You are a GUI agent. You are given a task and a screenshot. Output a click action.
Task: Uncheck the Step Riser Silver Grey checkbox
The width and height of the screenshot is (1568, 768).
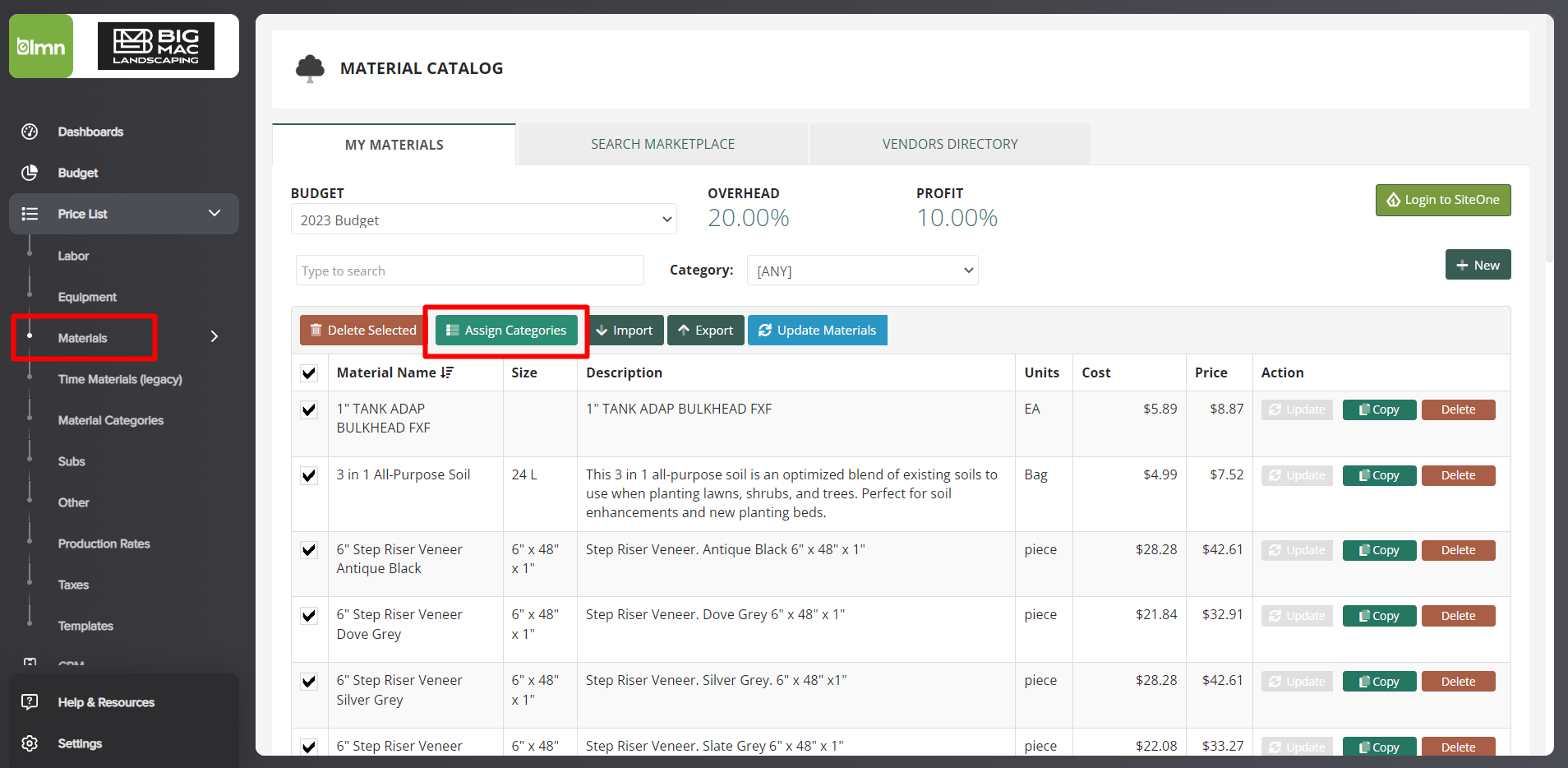coord(309,682)
